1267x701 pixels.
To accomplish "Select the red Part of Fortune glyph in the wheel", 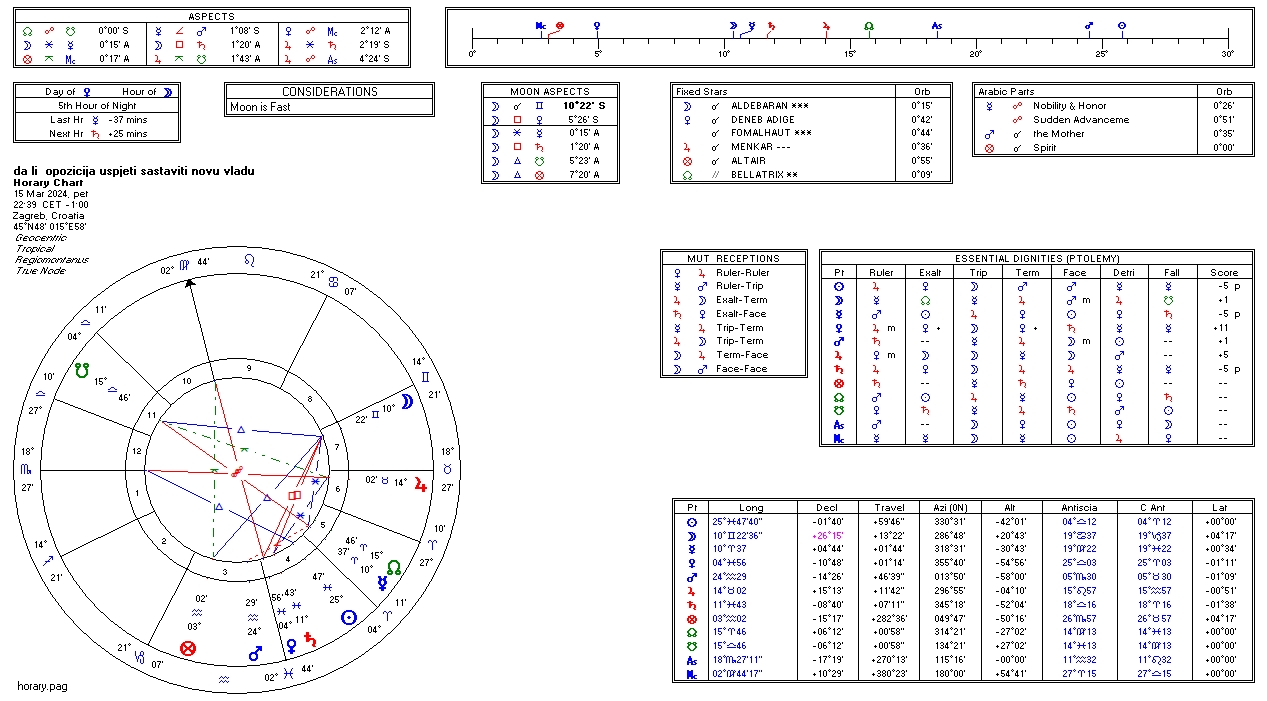I will 186,648.
